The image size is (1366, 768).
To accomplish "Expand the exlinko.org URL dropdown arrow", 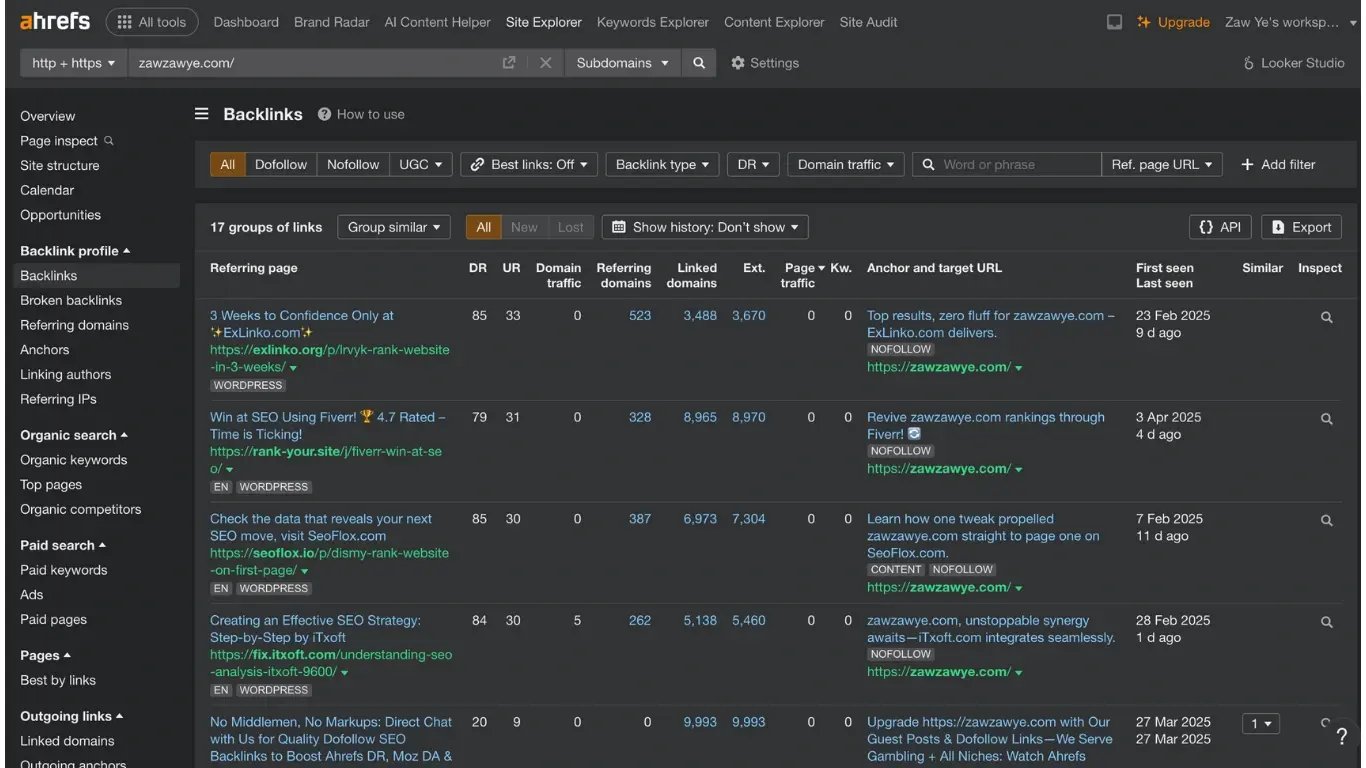I will pyautogui.click(x=294, y=368).
